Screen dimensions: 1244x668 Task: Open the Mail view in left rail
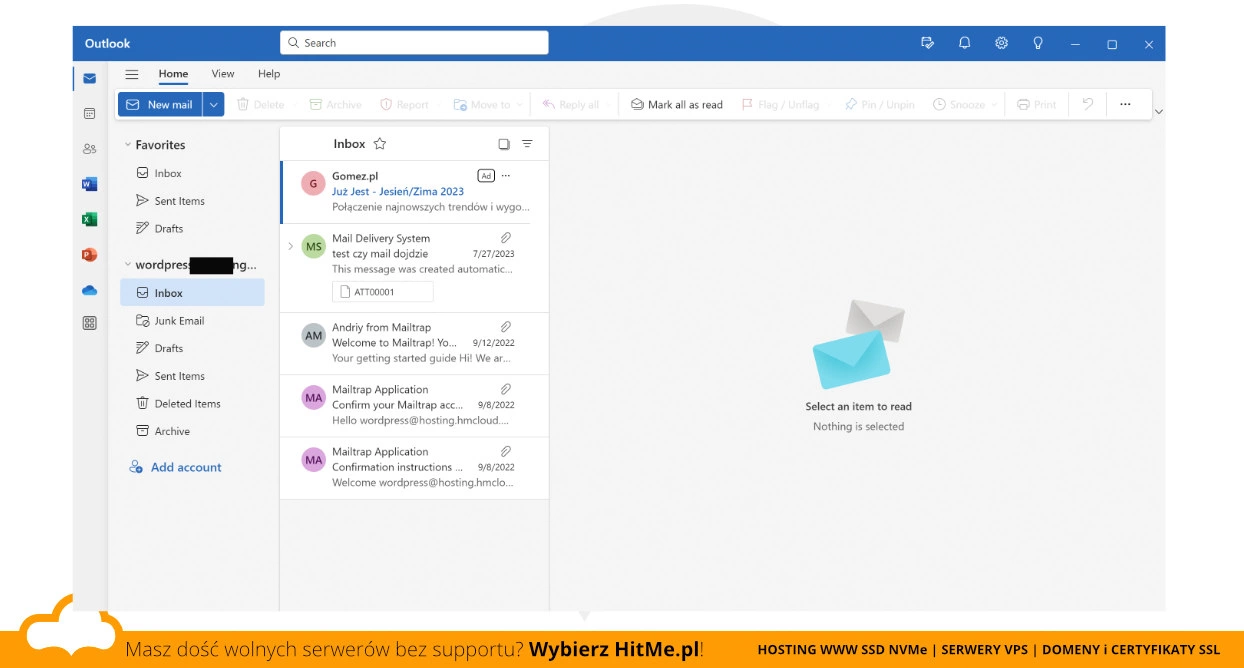[90, 78]
